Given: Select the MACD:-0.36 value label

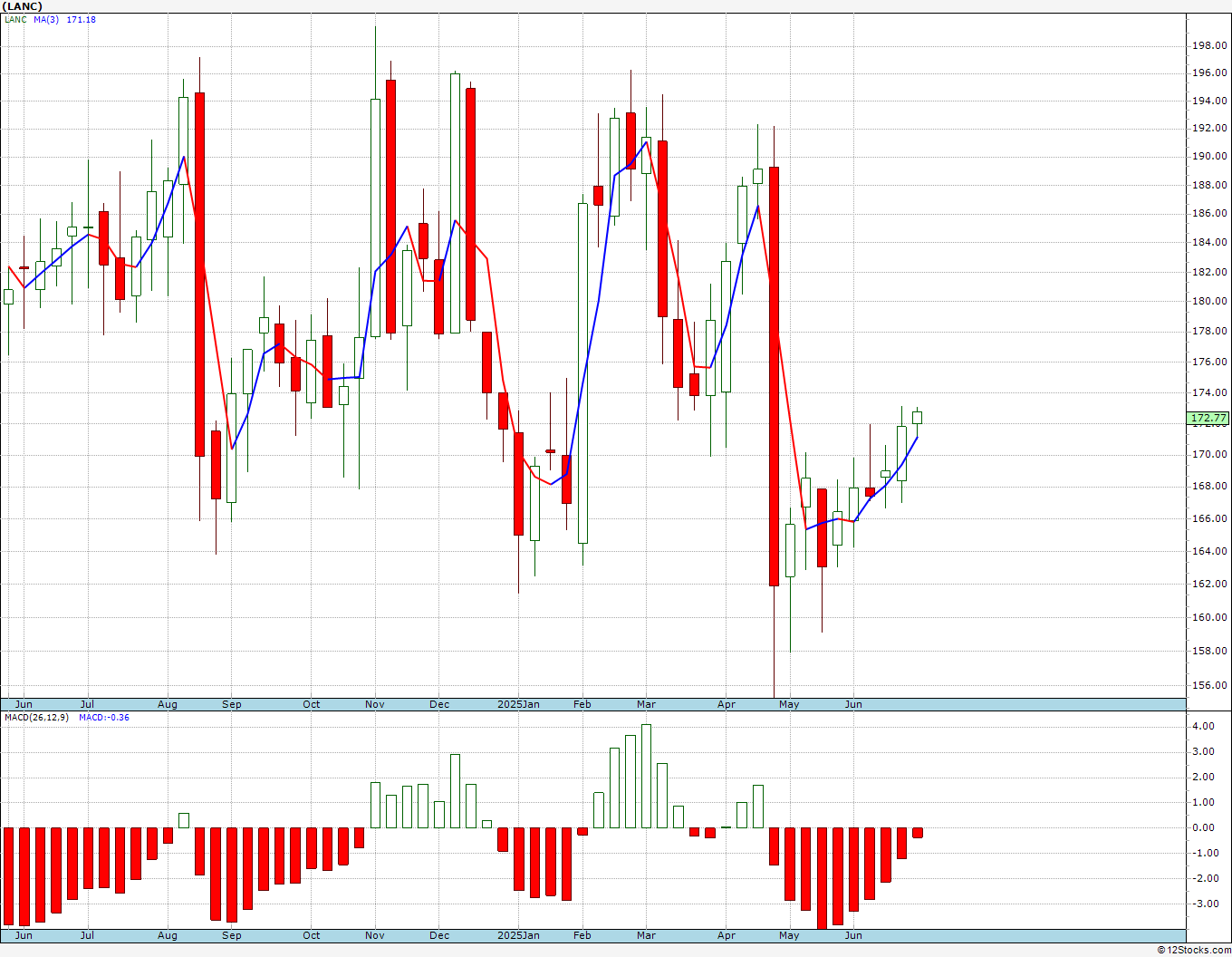Looking at the screenshot, I should pos(104,717).
